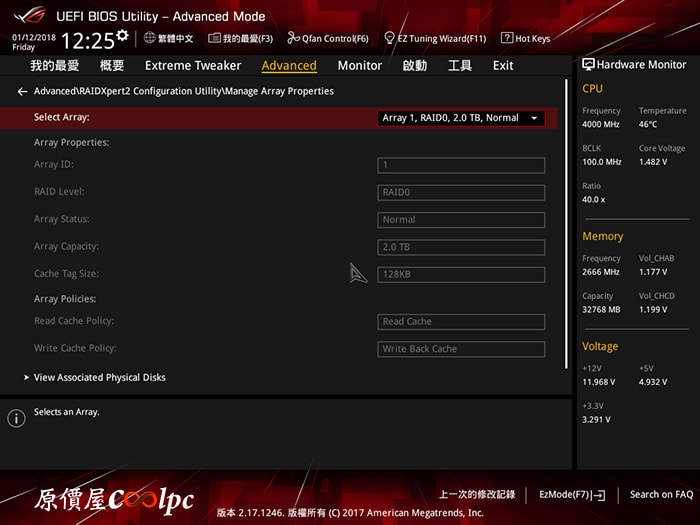This screenshot has width=700, height=525.
Task: Click the +5V value 4.932 V
Action: click(x=653, y=382)
